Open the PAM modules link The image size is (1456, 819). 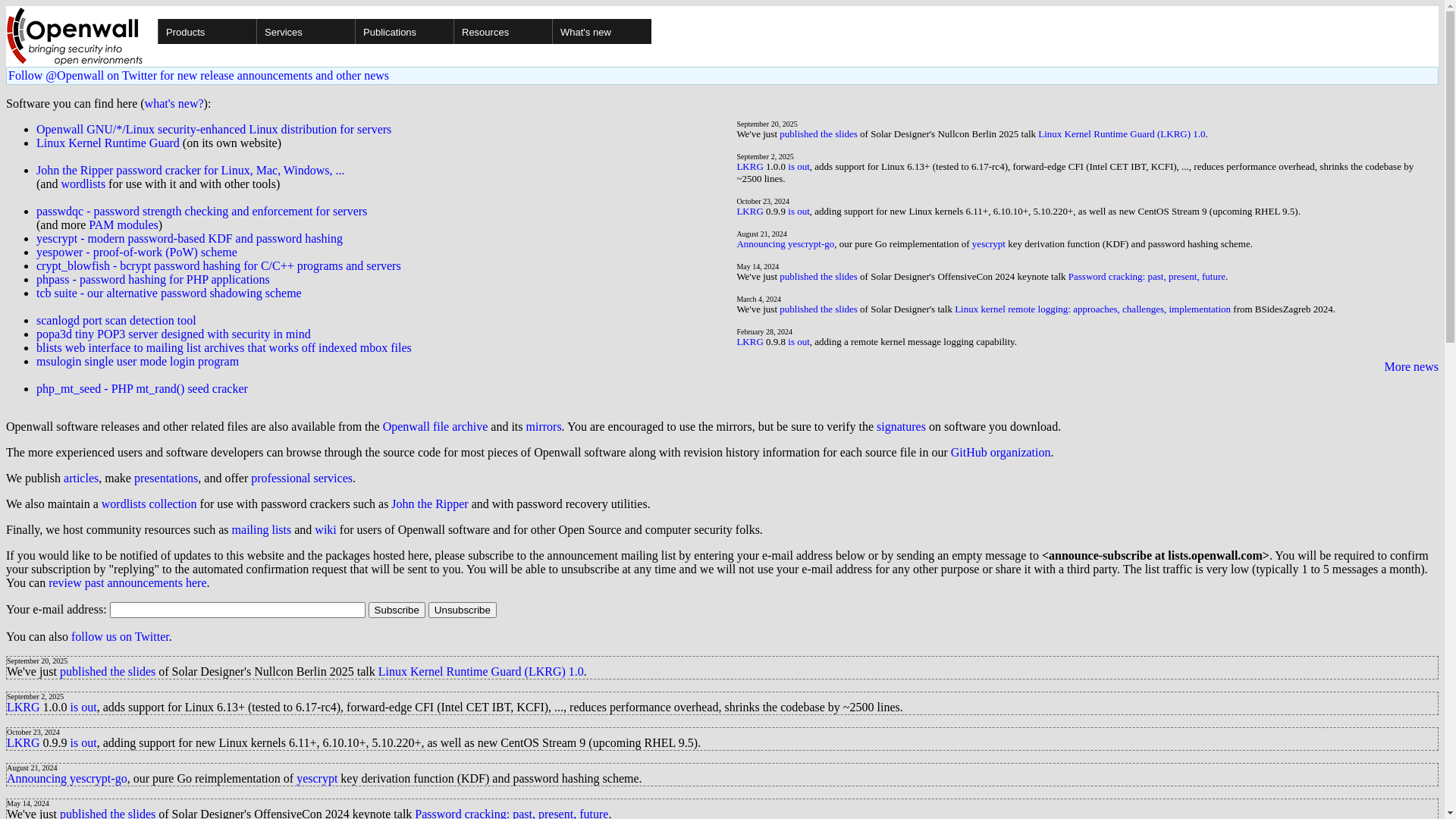click(124, 225)
